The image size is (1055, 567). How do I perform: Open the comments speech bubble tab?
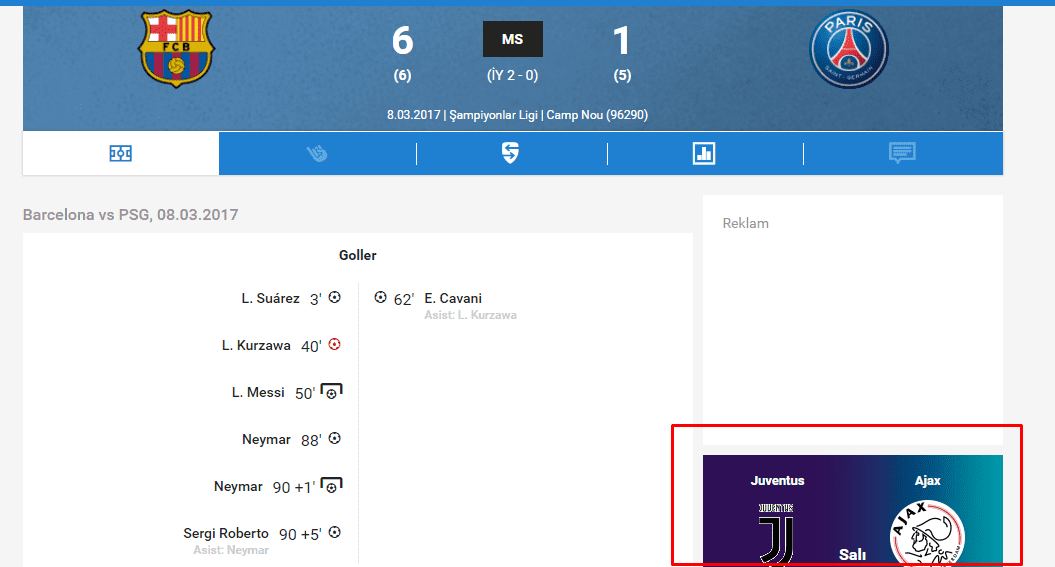pos(902,153)
